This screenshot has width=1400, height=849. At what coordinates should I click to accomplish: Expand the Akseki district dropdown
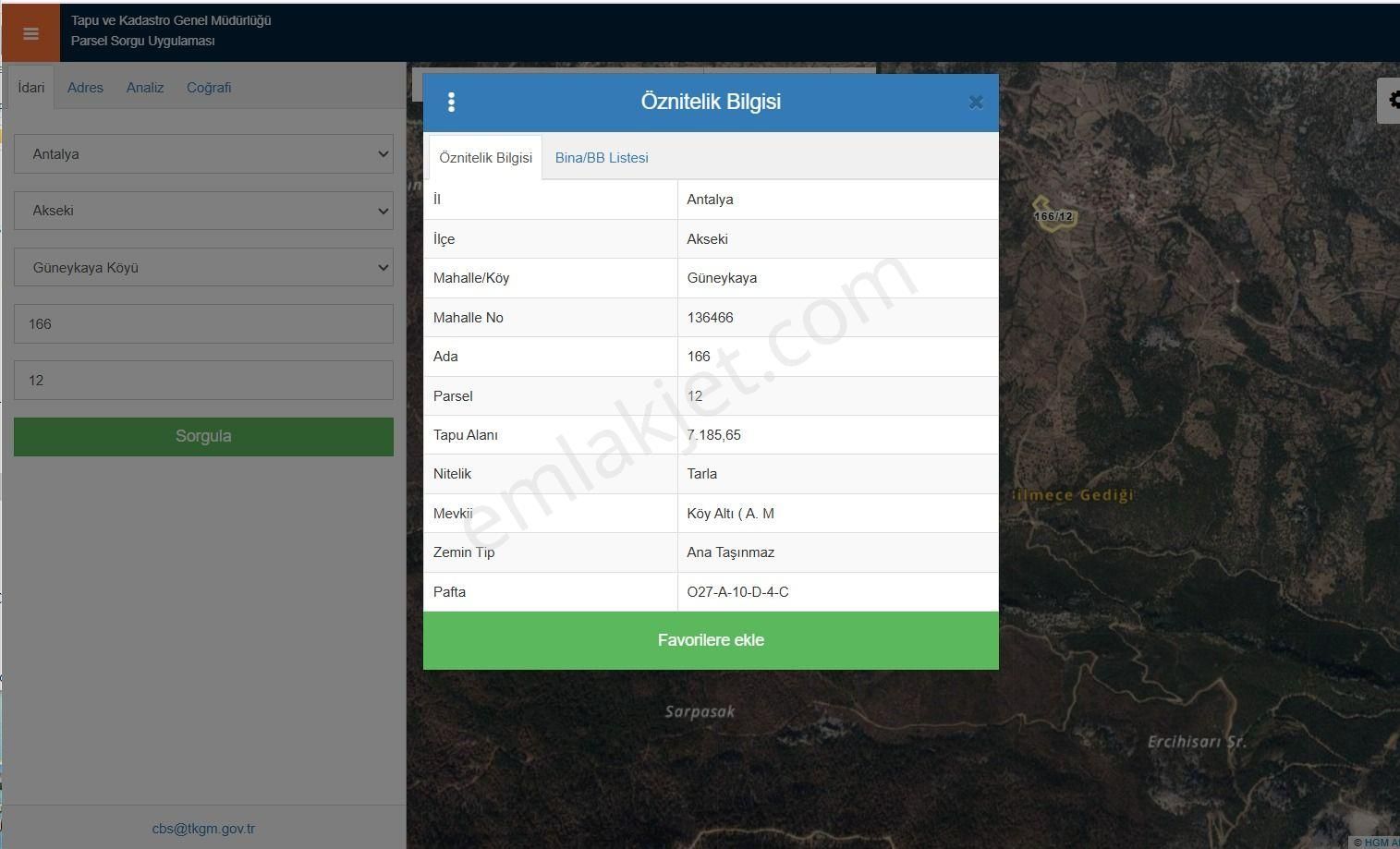(203, 211)
